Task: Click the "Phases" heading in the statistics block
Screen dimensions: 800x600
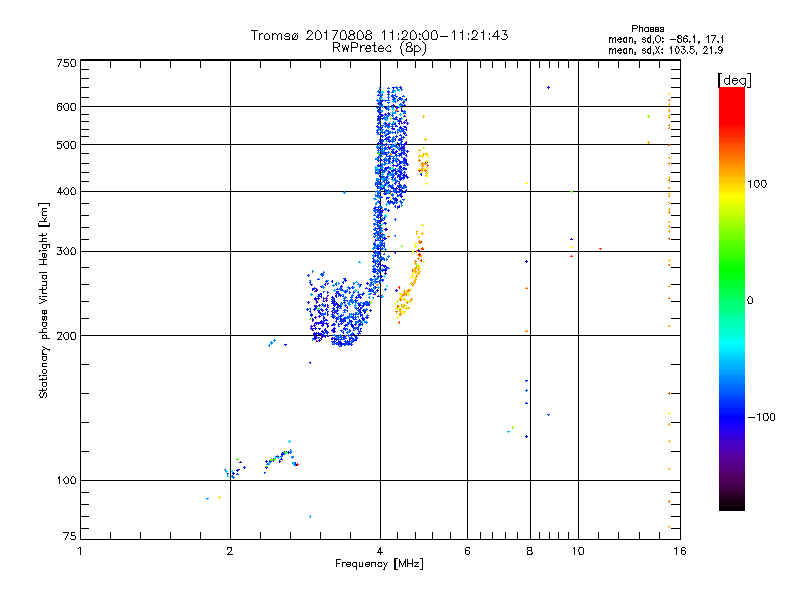Action: click(647, 29)
